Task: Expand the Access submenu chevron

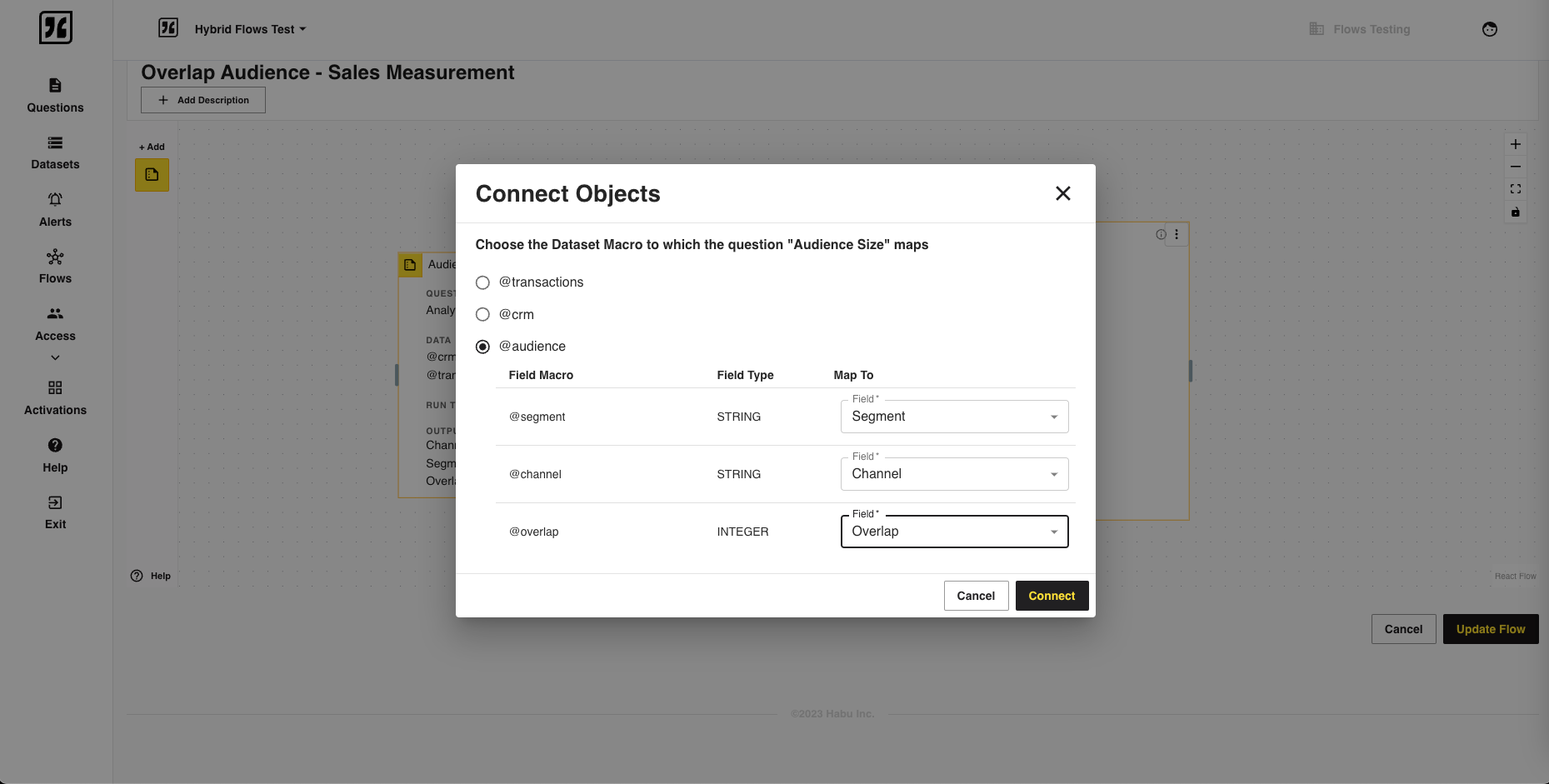Action: (x=55, y=357)
